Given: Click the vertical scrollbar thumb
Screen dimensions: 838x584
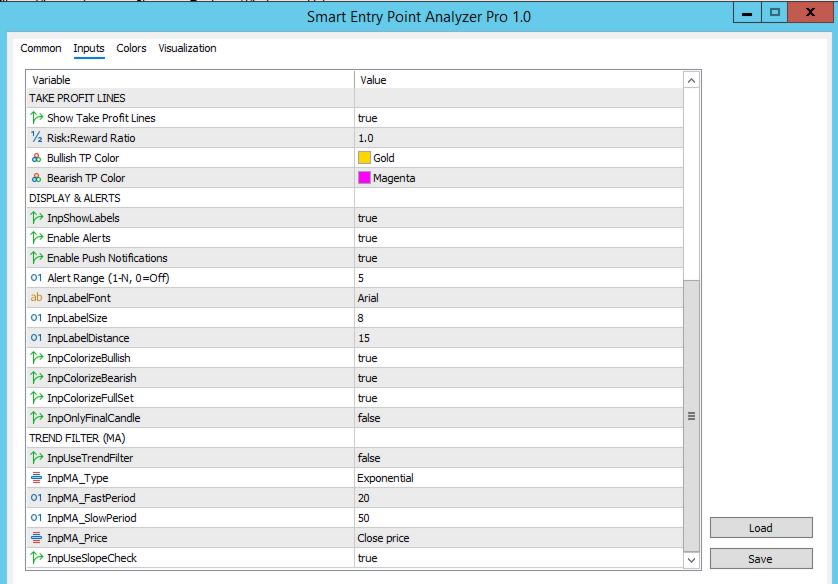Looking at the screenshot, I should click(x=691, y=416).
